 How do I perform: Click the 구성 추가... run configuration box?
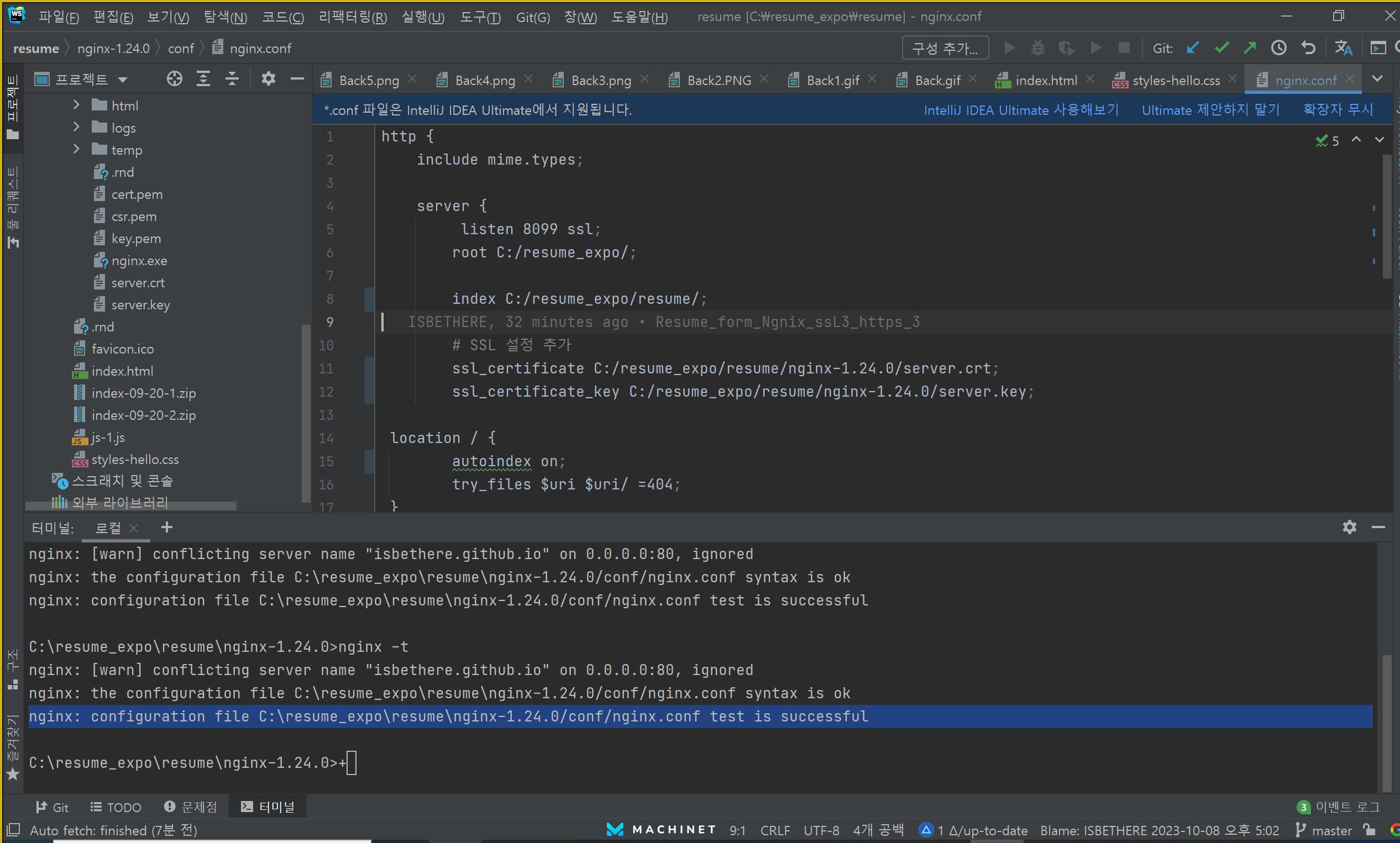(945, 48)
